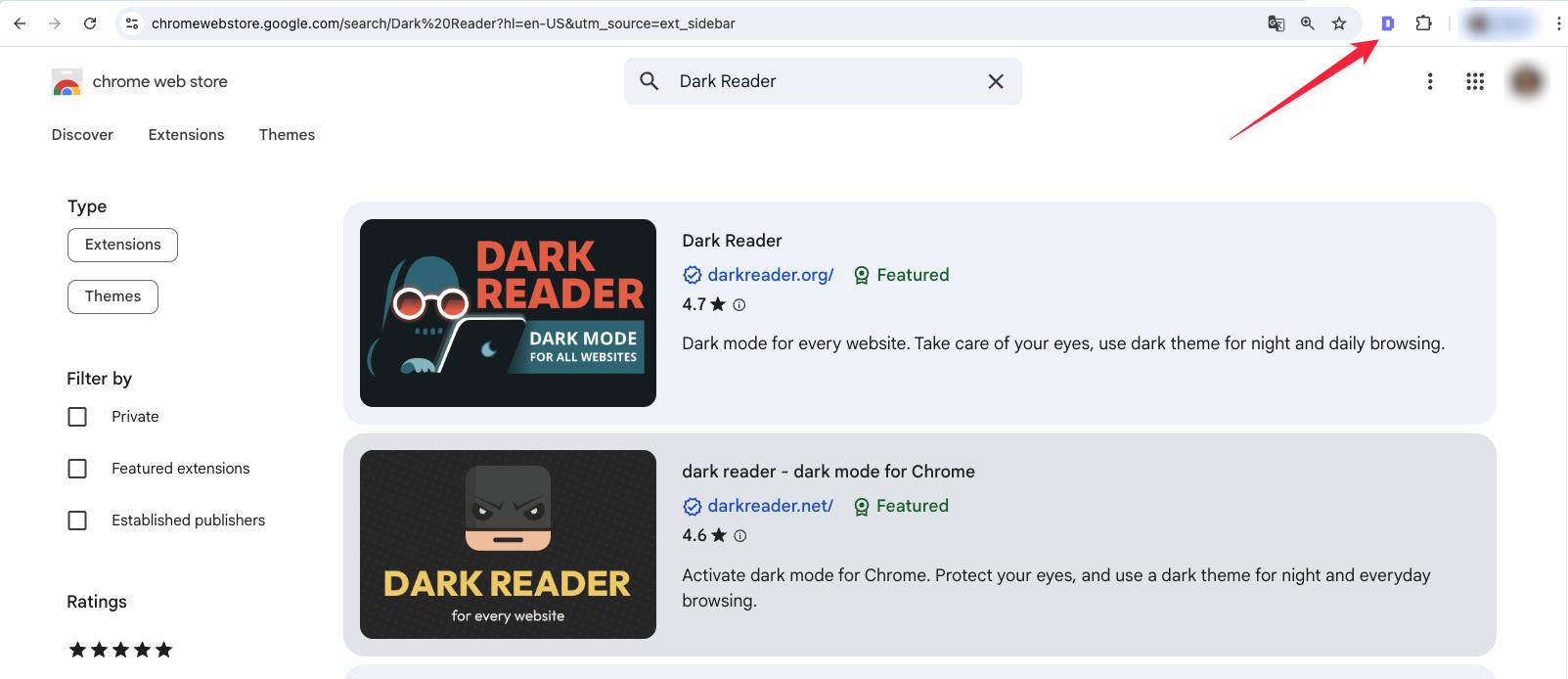
Task: Open the Dark Reader promo thumbnail
Action: (508, 313)
